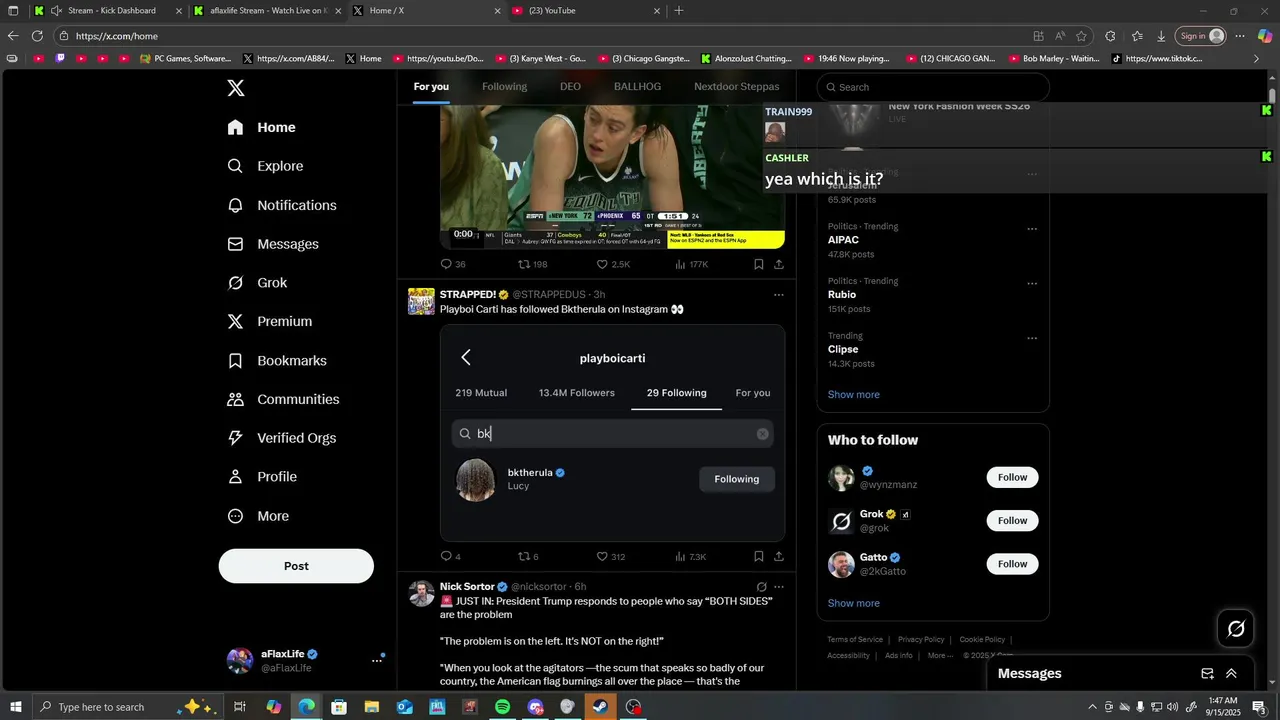The image size is (1280, 720).
Task: Open browser Downloads icon
Action: click(1161, 36)
